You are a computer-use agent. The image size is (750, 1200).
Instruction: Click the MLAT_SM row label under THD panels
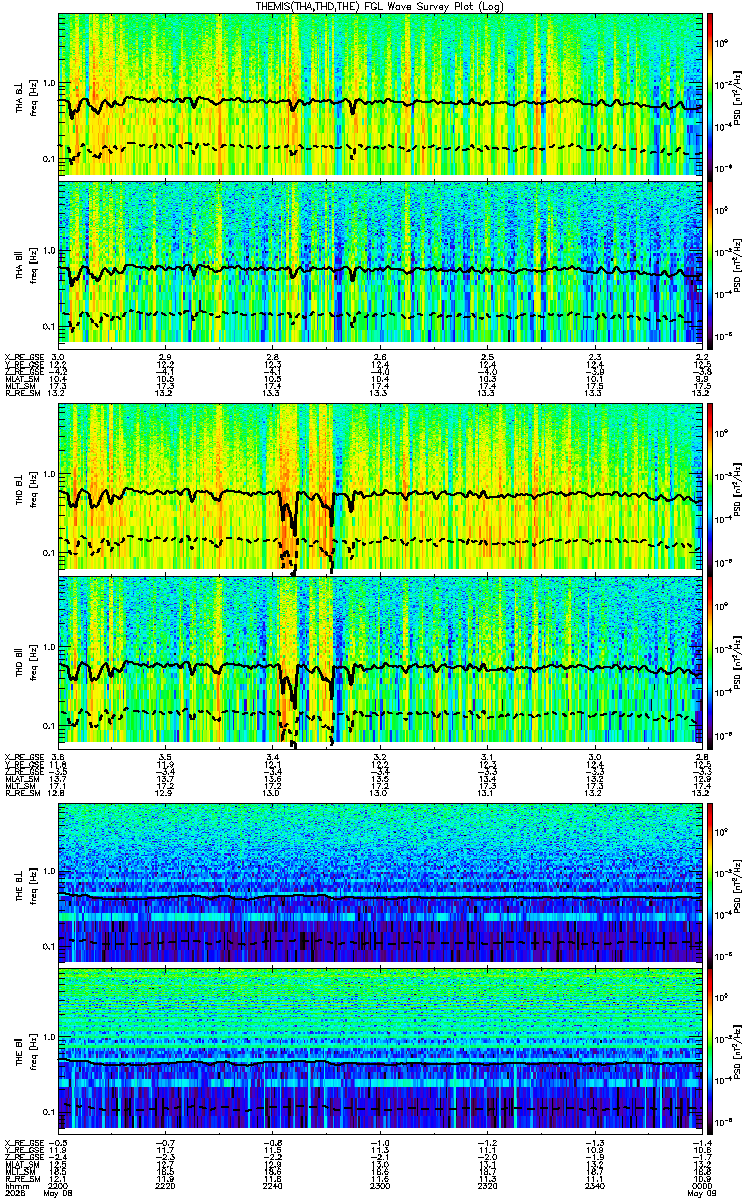21,777
